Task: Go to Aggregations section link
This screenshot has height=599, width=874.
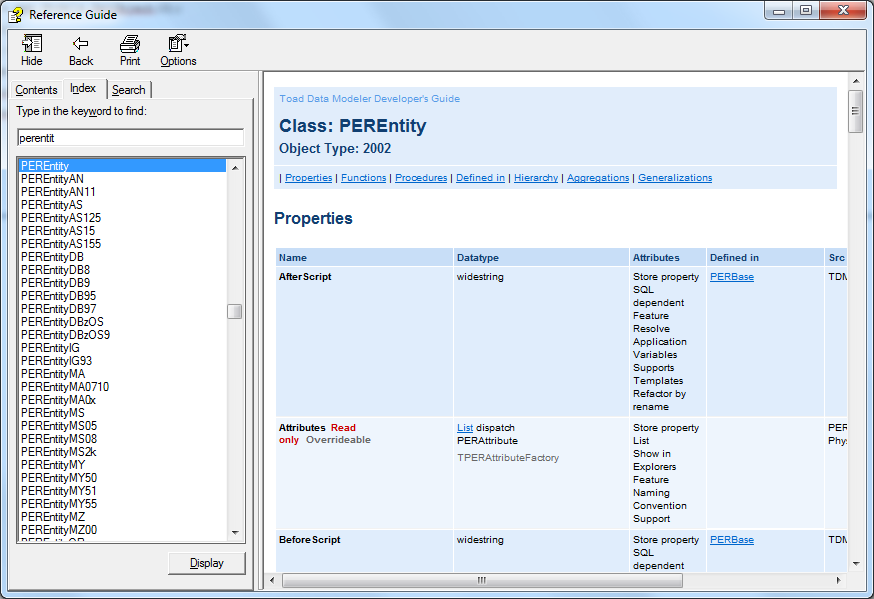Action: [598, 177]
